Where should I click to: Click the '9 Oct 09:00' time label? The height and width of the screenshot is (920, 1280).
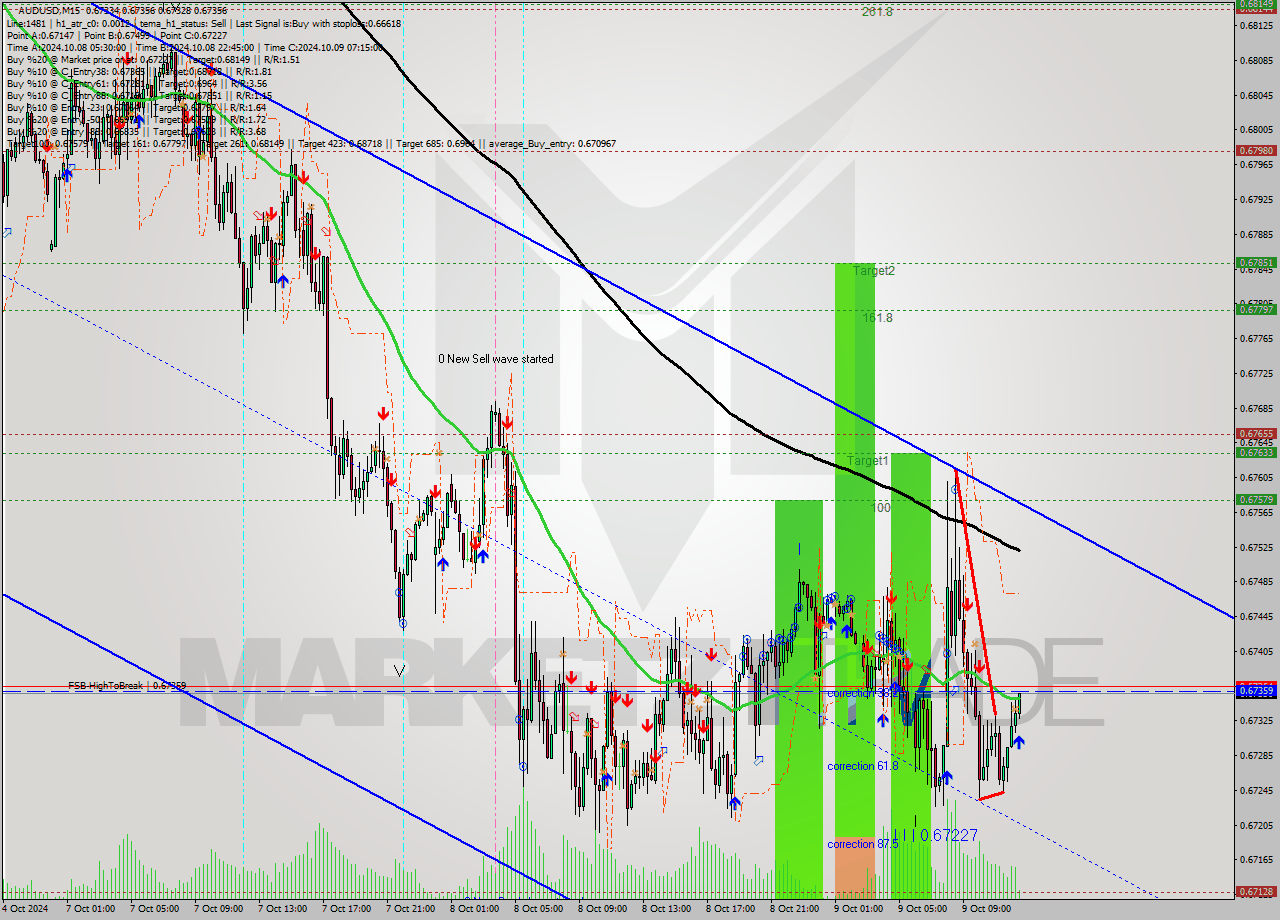[x=987, y=910]
